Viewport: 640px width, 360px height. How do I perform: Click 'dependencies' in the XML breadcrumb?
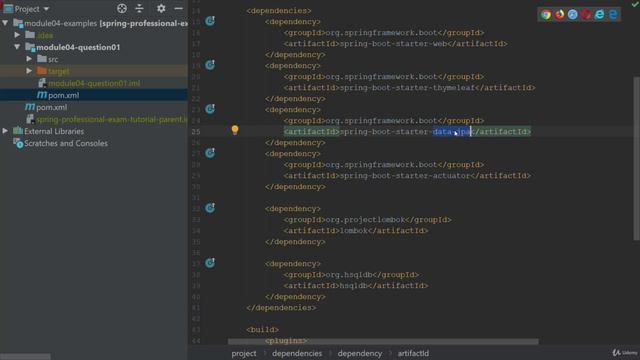(x=297, y=353)
